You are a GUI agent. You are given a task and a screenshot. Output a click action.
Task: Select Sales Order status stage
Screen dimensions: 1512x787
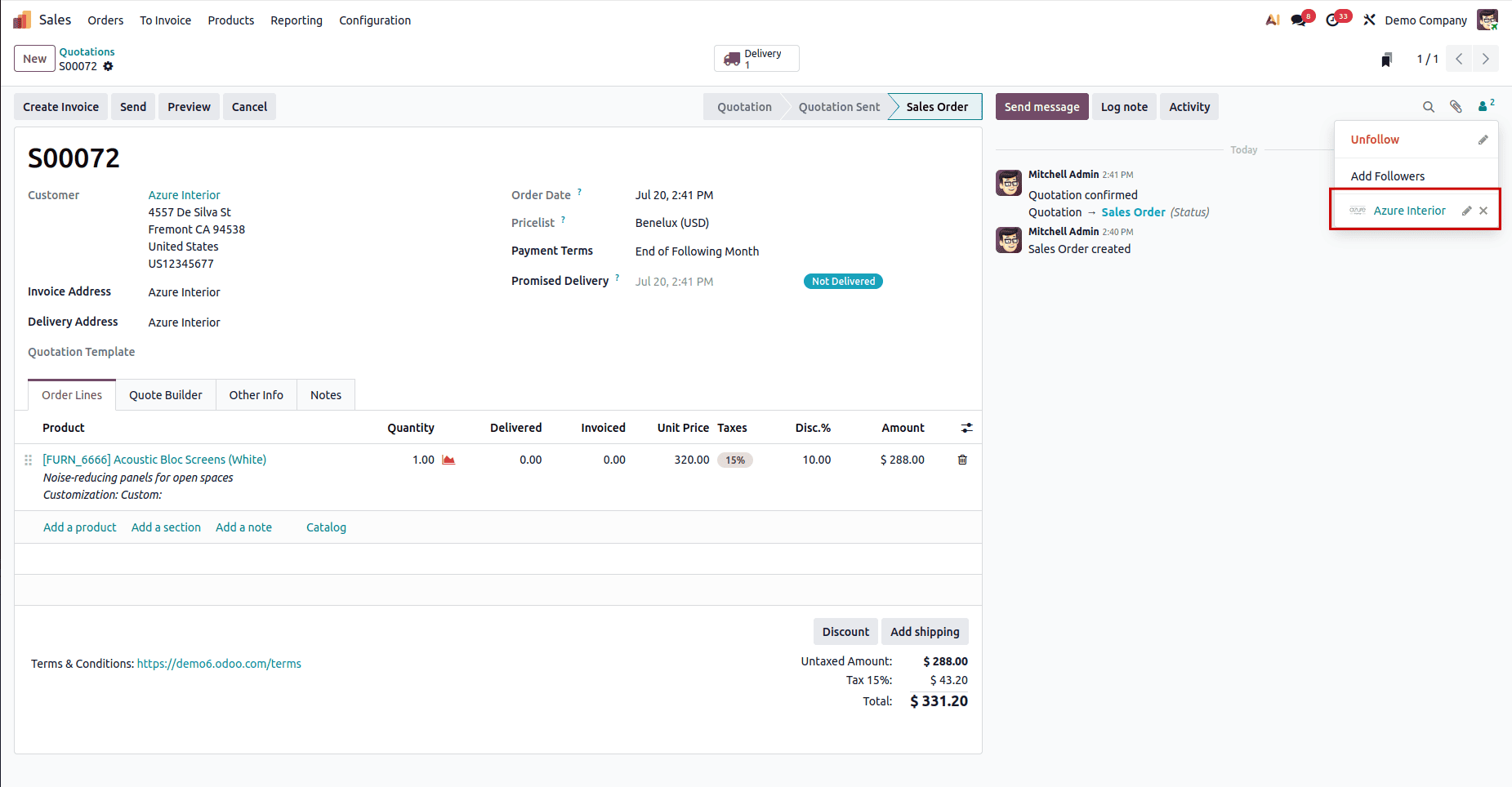click(937, 107)
